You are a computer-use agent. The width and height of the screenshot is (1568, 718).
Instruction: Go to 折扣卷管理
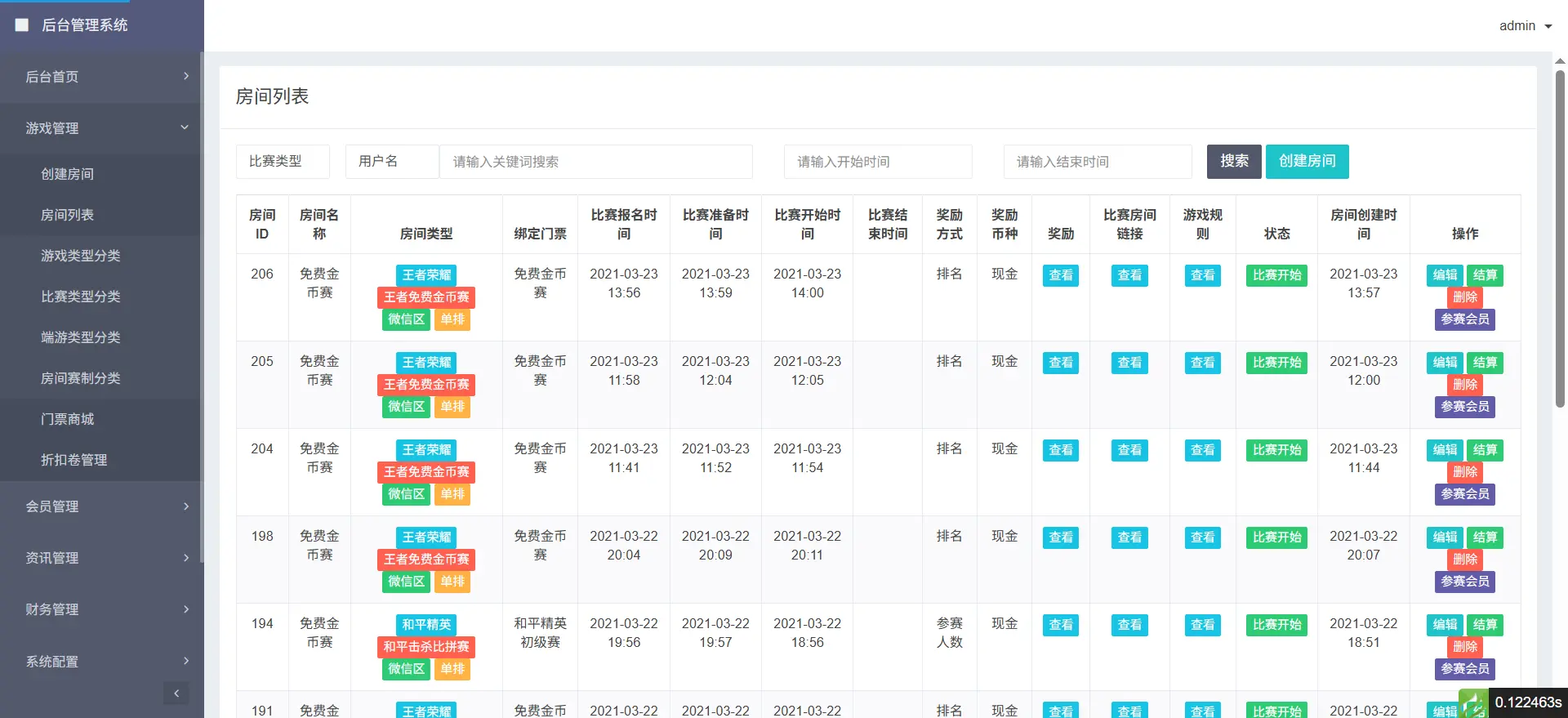point(101,460)
